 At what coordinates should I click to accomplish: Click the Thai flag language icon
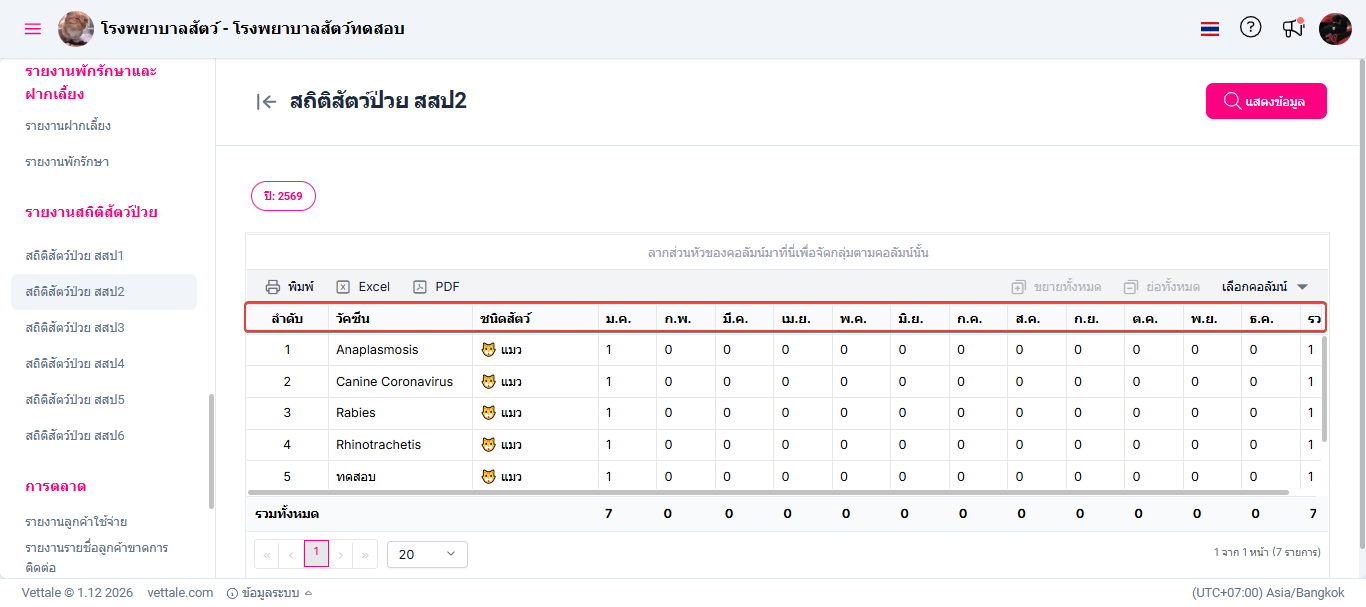(x=1210, y=29)
